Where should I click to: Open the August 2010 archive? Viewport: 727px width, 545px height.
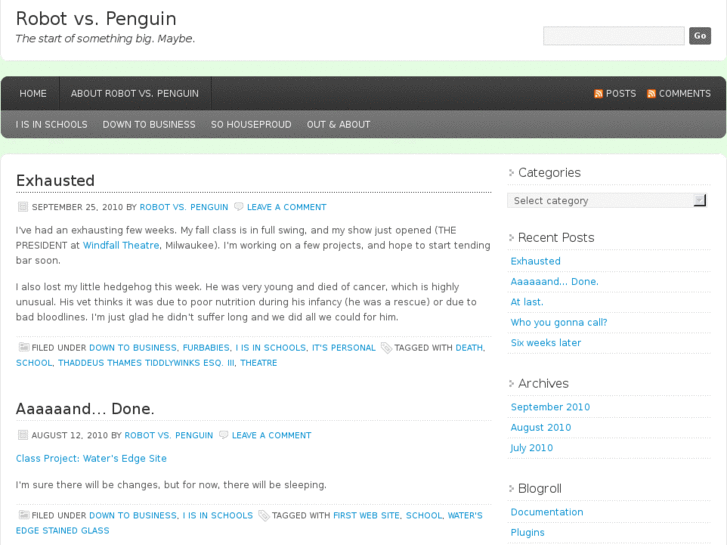(x=541, y=428)
